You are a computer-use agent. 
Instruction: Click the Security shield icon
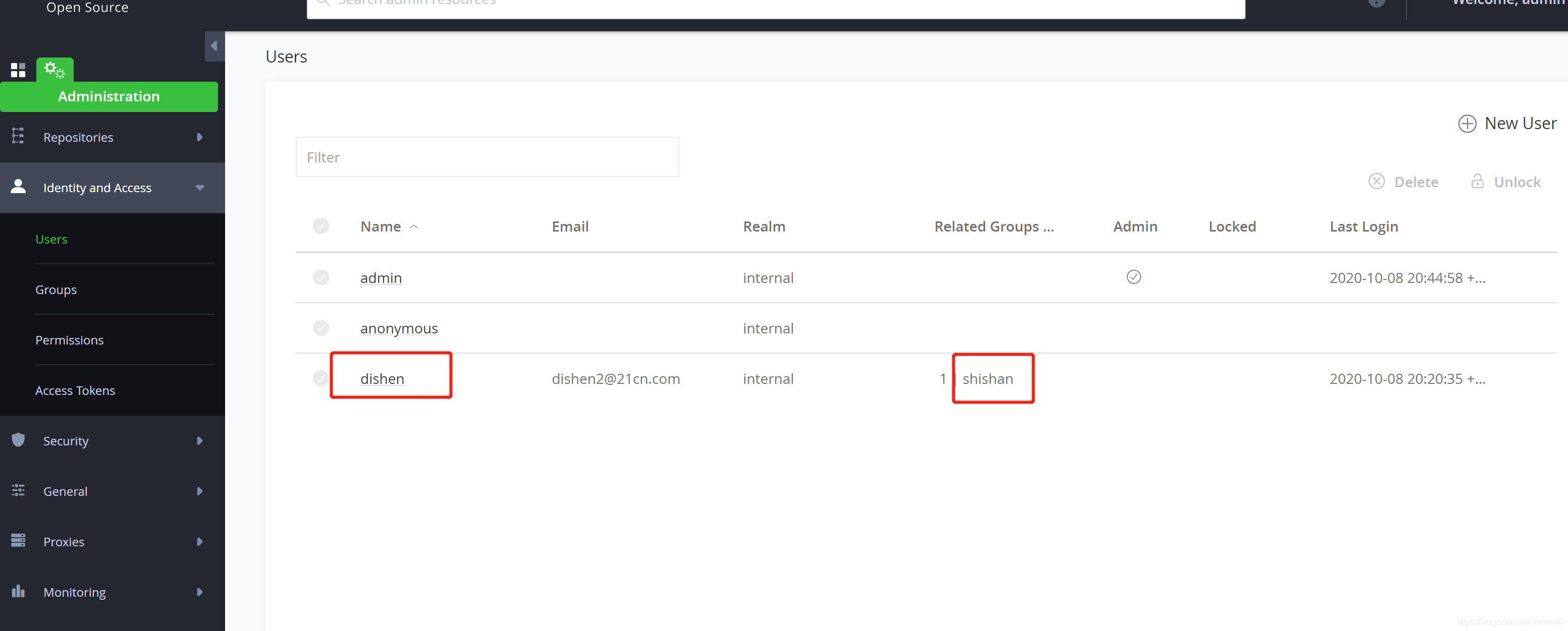click(18, 440)
